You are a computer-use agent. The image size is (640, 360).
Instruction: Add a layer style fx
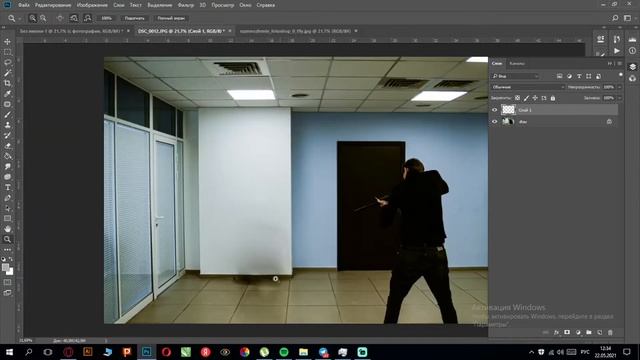(556, 333)
